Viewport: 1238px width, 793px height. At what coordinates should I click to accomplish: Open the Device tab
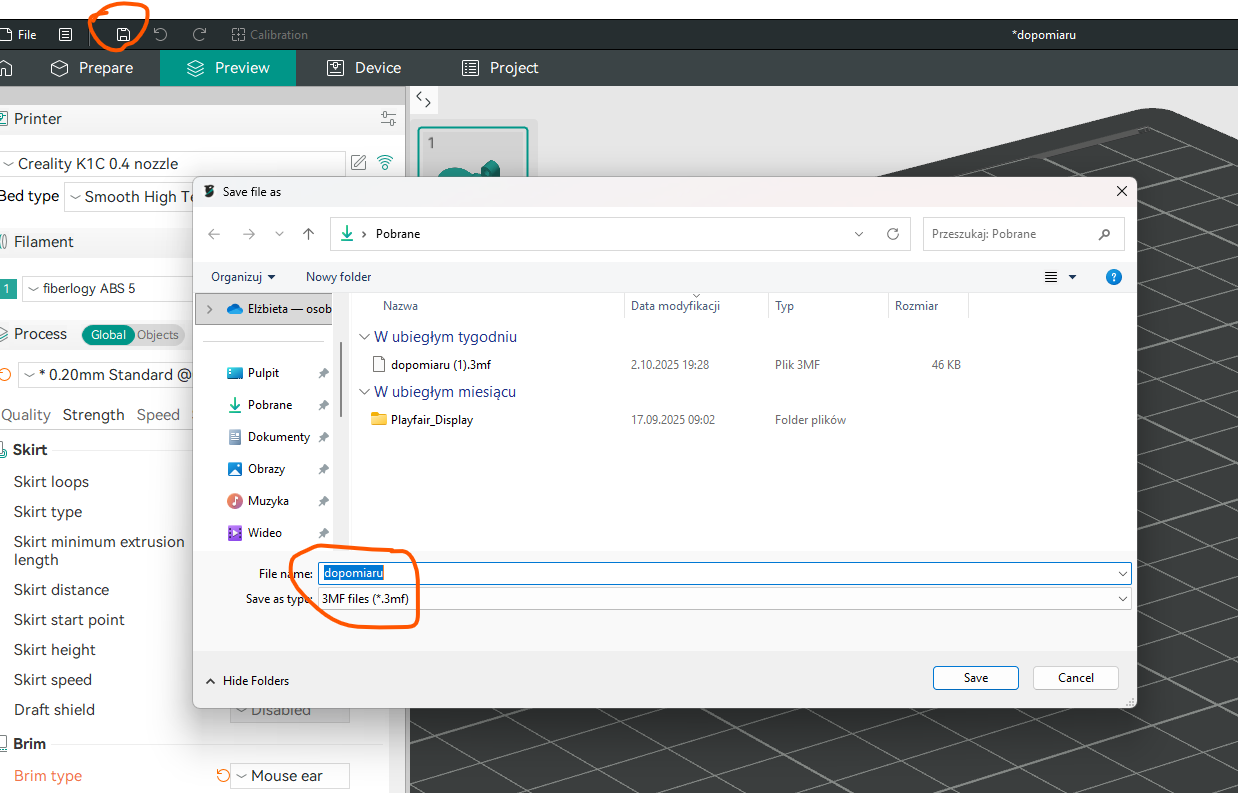(x=364, y=68)
